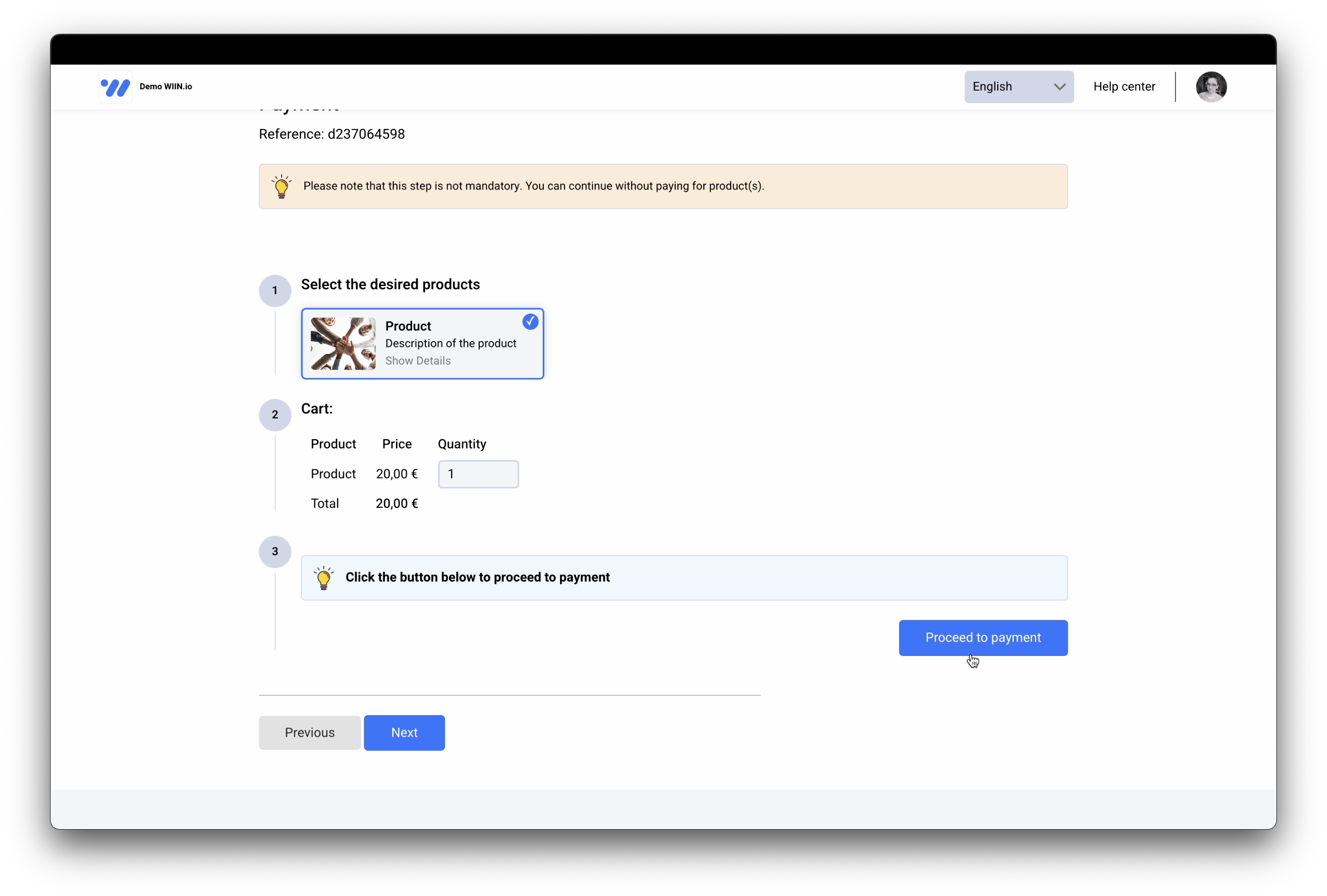
Task: Select the Reference: d237064598 text
Action: coord(332,134)
